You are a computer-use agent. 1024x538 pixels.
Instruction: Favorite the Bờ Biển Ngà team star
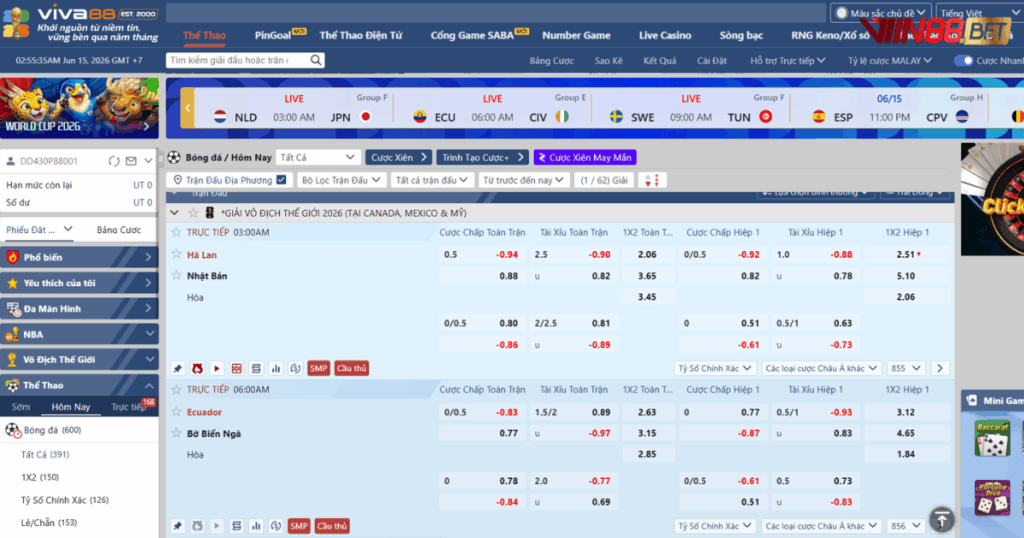(176, 433)
